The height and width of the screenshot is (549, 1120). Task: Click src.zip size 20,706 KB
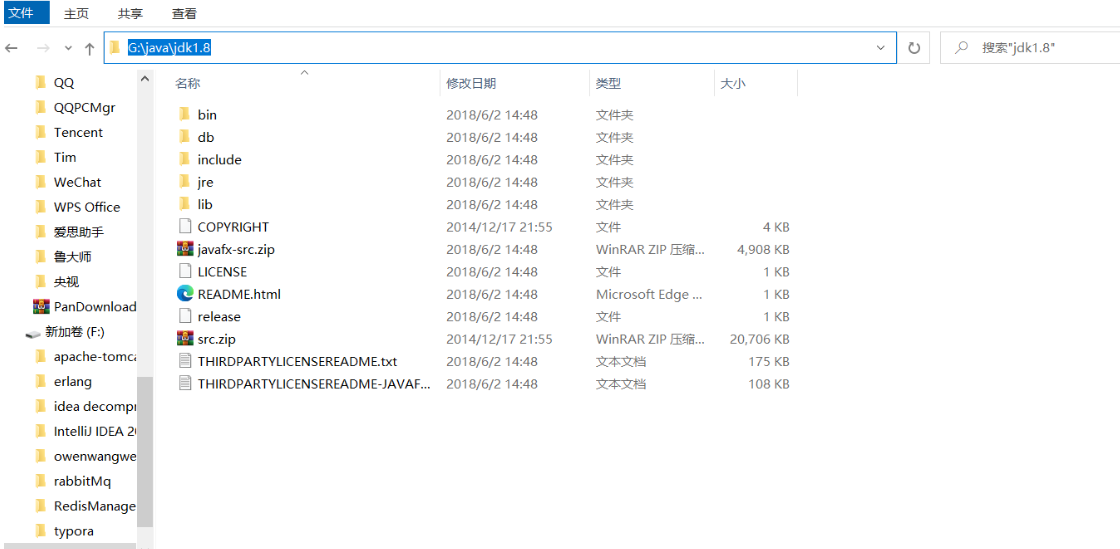click(x=759, y=339)
